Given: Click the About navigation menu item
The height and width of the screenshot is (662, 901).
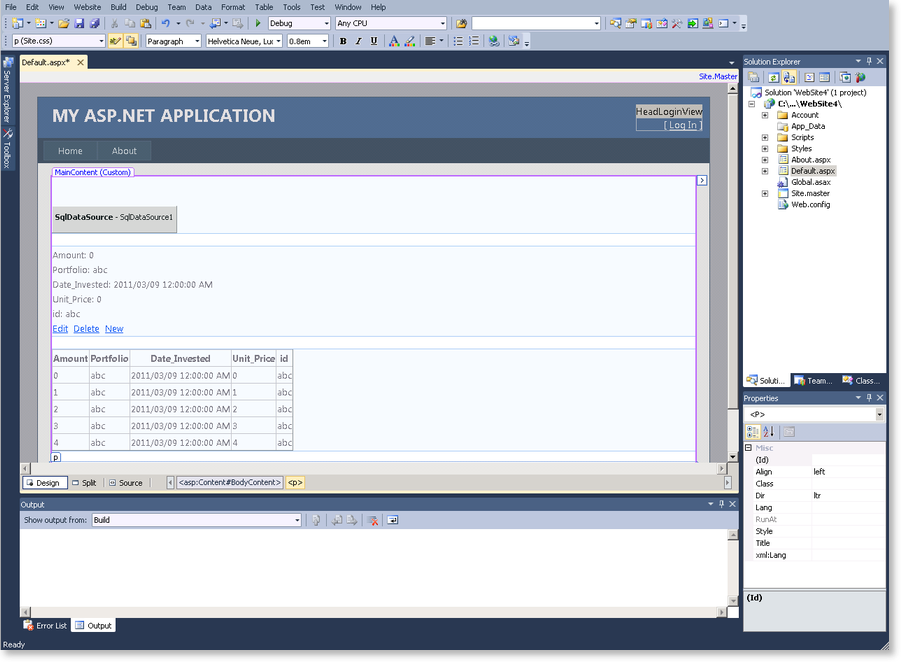Looking at the screenshot, I should (x=124, y=151).
